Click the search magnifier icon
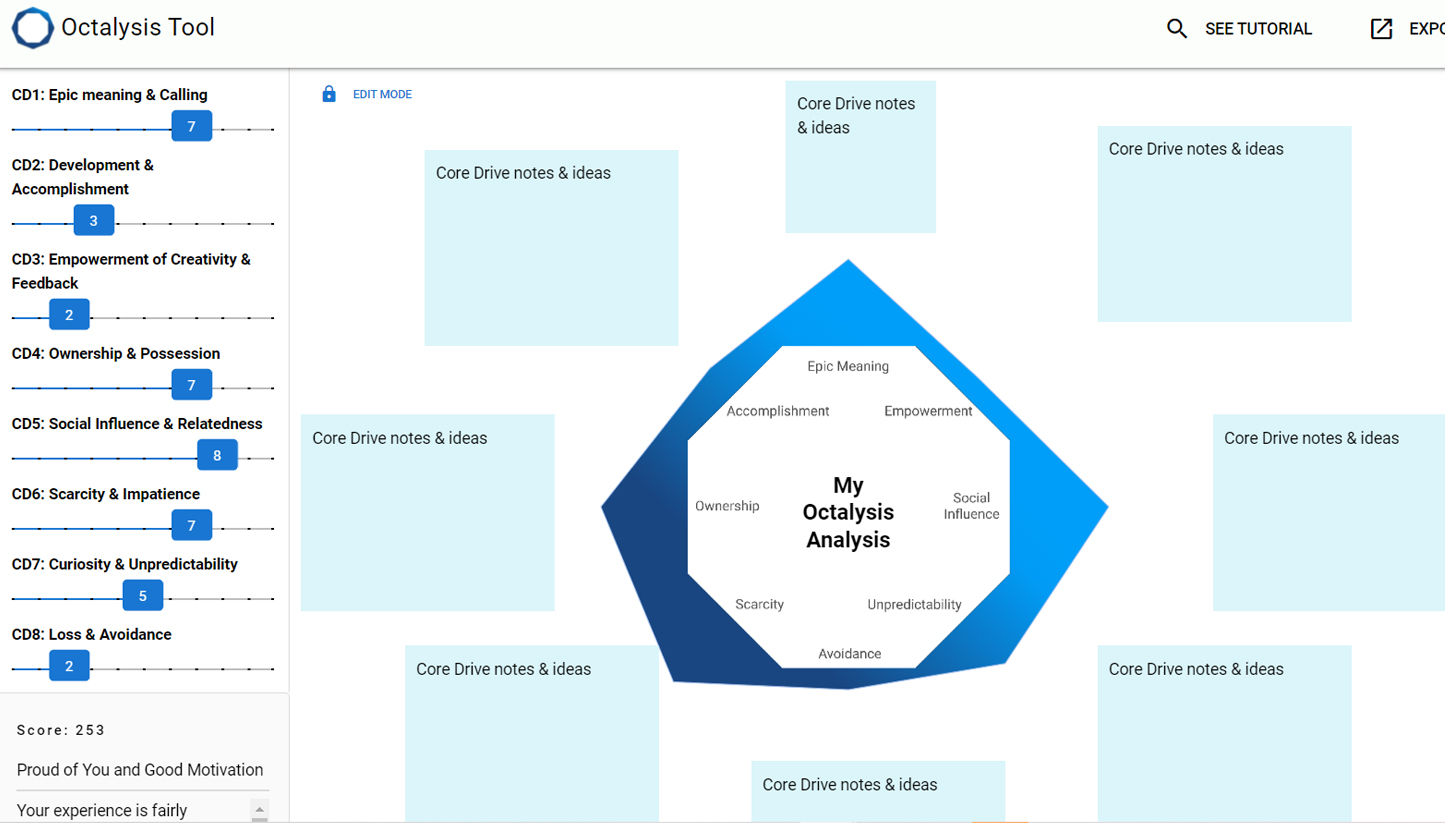The height and width of the screenshot is (823, 1445). pyautogui.click(x=1177, y=29)
